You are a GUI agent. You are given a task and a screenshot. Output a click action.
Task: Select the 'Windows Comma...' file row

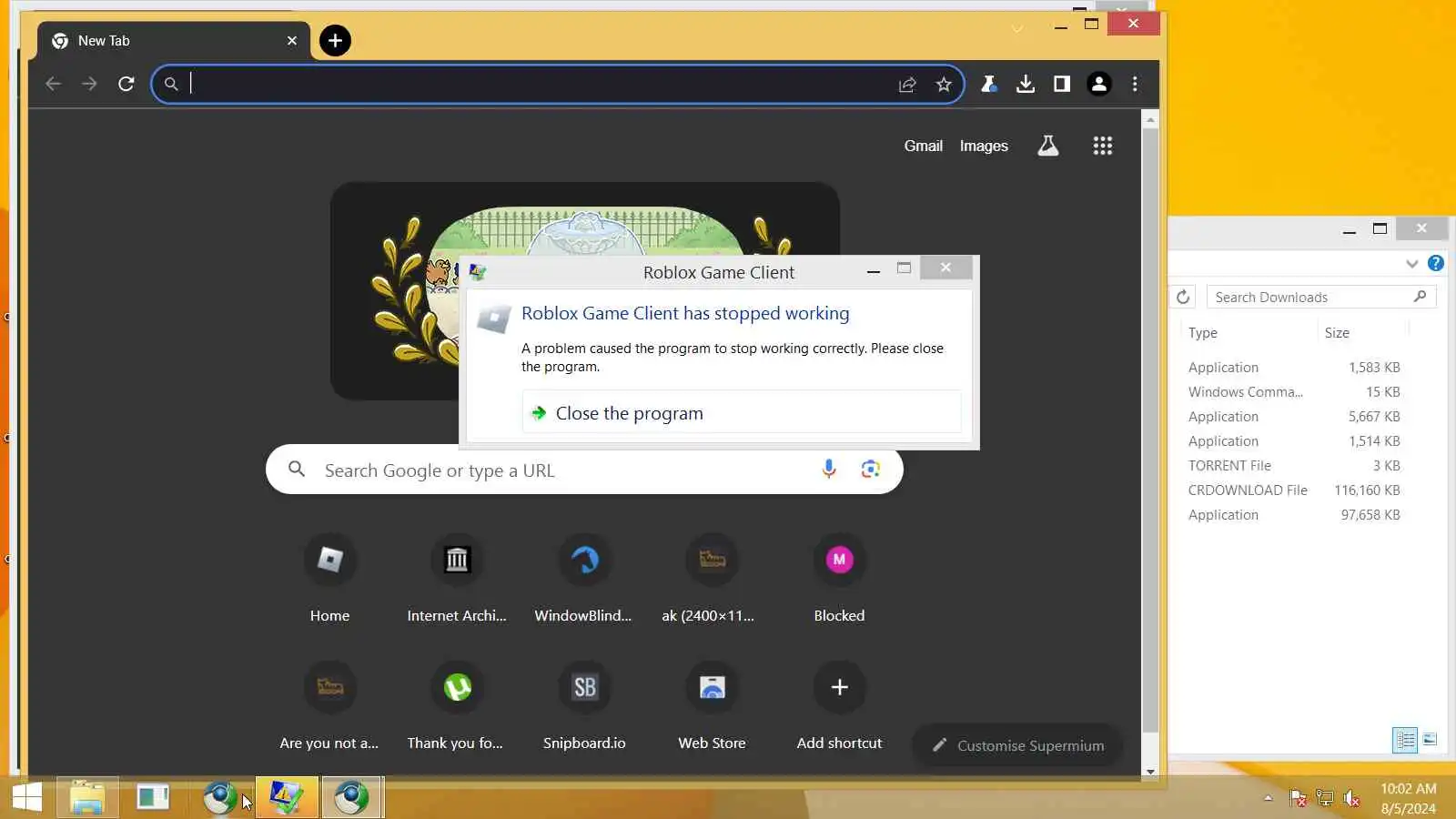tap(1295, 392)
